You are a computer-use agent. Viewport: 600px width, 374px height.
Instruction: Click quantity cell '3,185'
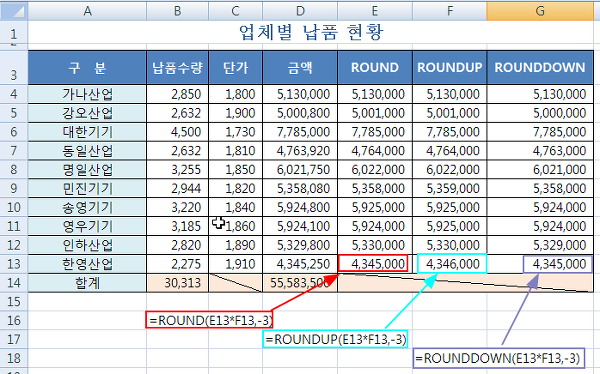coord(178,226)
